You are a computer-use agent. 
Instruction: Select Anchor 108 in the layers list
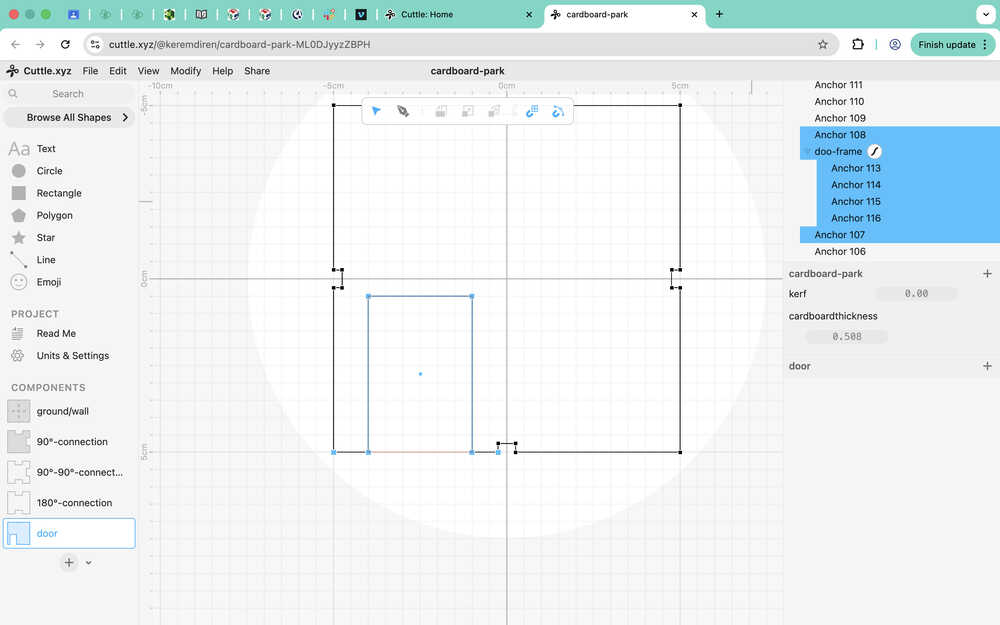839,135
